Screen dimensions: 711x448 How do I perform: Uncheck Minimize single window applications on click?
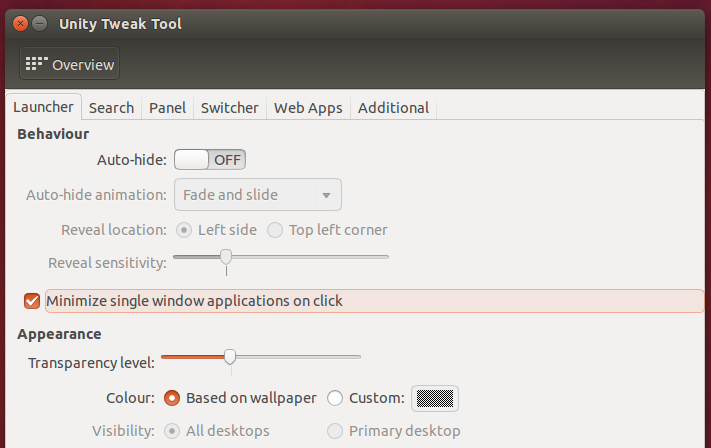coord(32,301)
